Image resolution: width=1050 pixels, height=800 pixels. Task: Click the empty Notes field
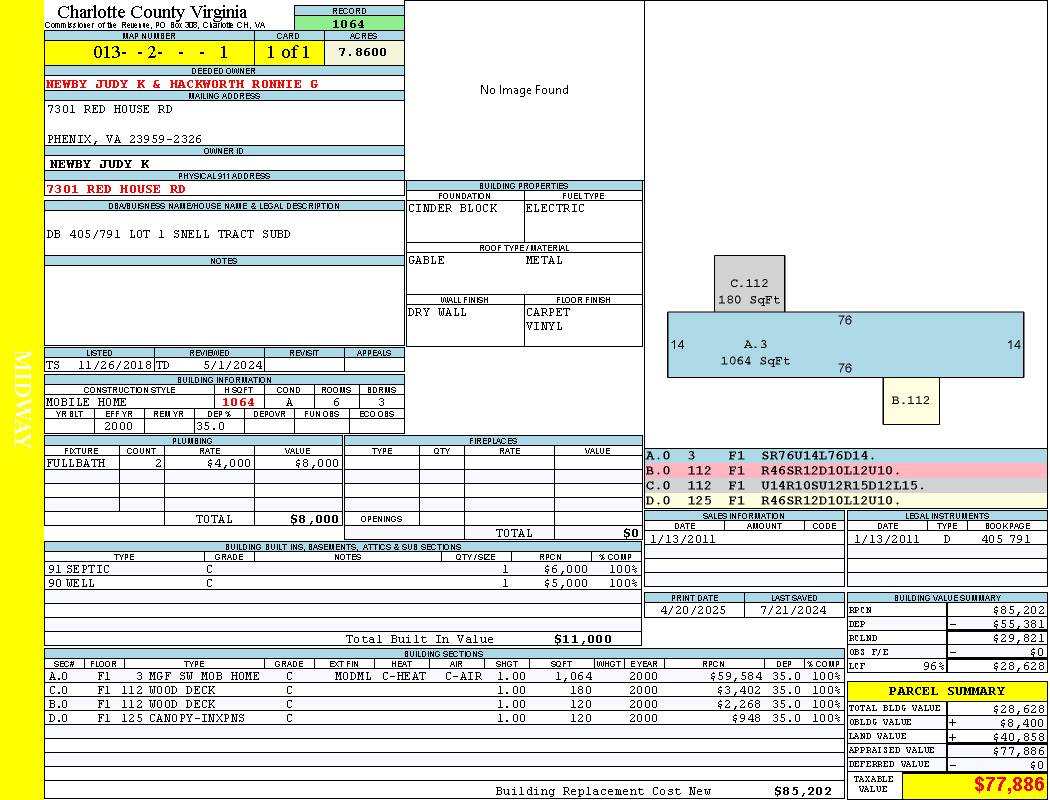point(224,305)
